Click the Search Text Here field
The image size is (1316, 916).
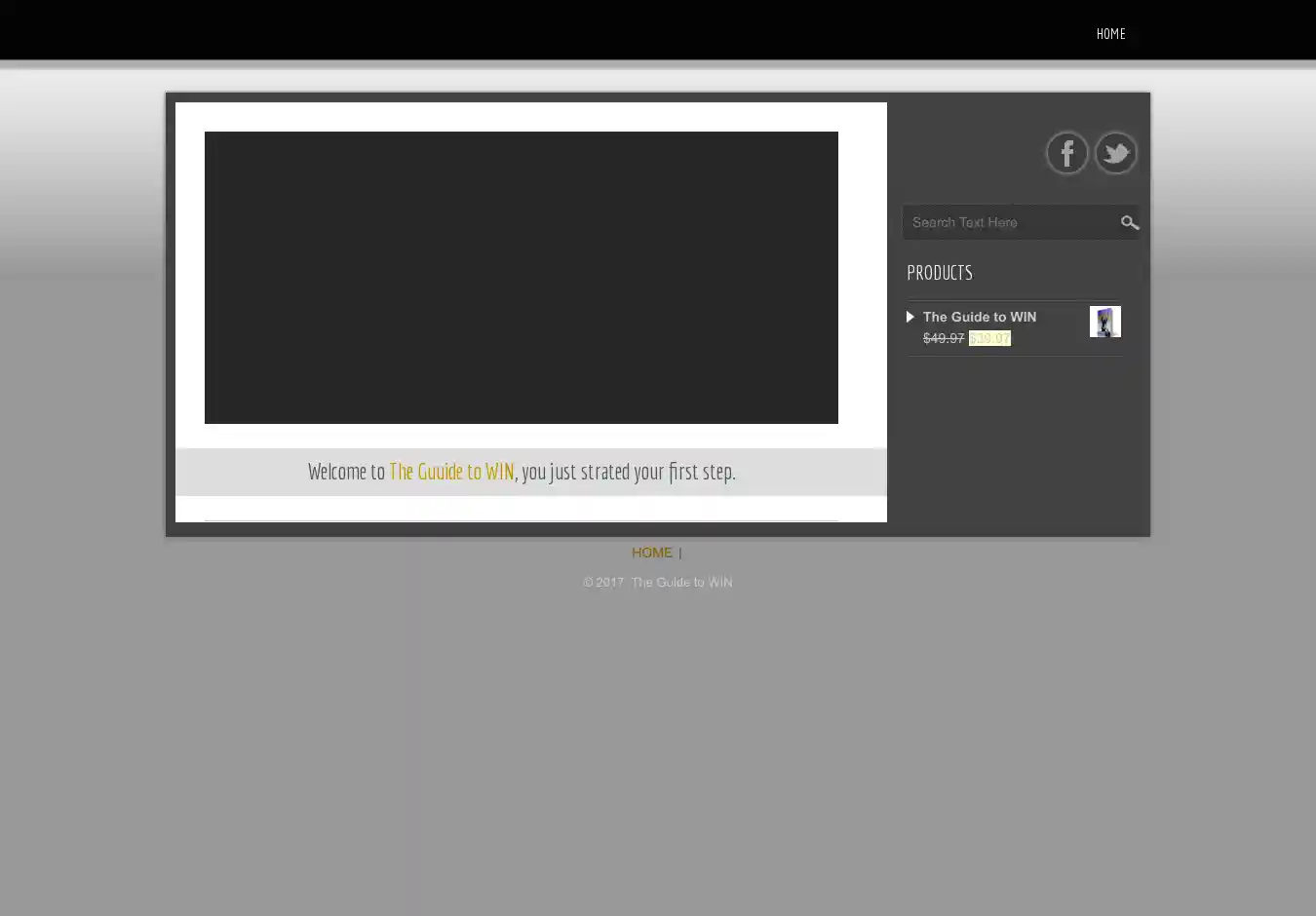click(1009, 223)
